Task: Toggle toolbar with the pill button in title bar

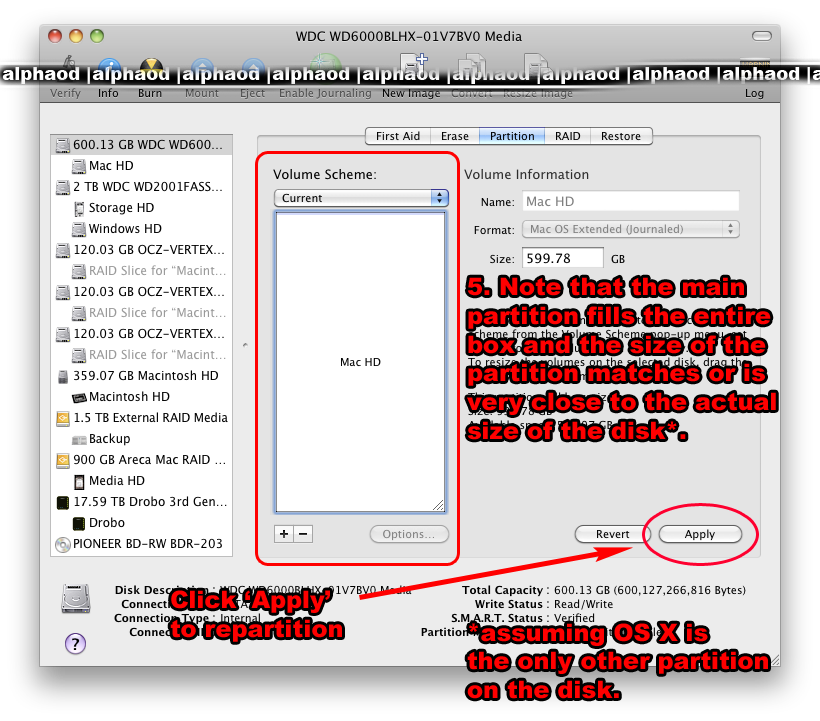Action: pos(761,36)
